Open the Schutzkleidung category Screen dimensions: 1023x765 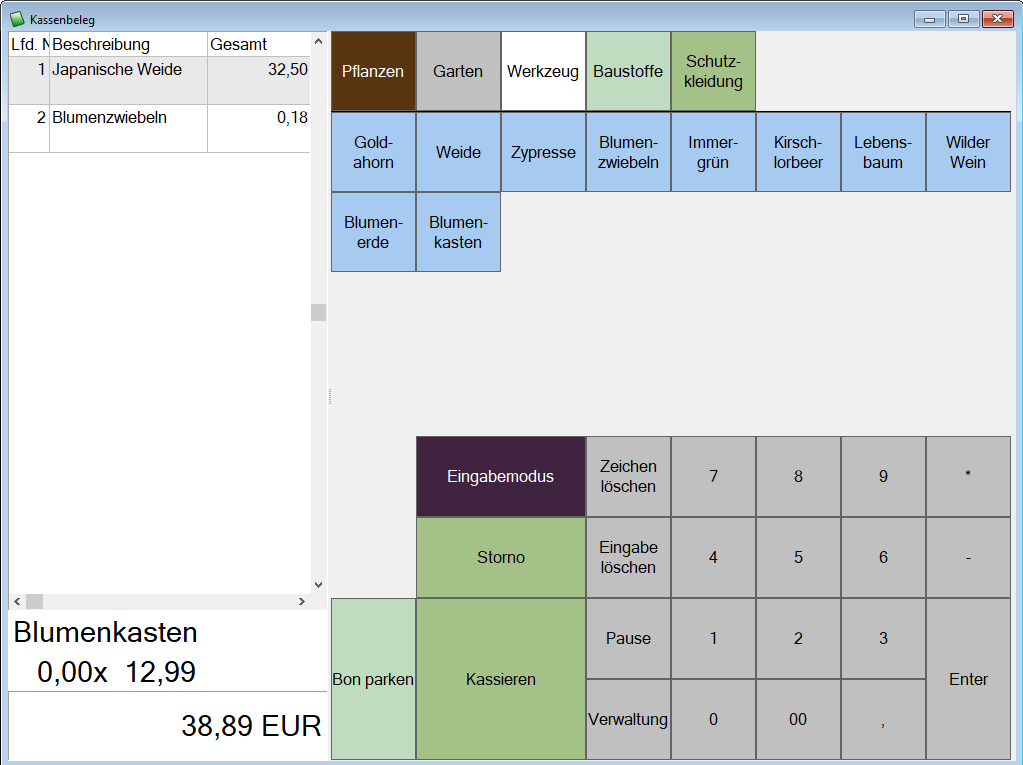point(713,71)
